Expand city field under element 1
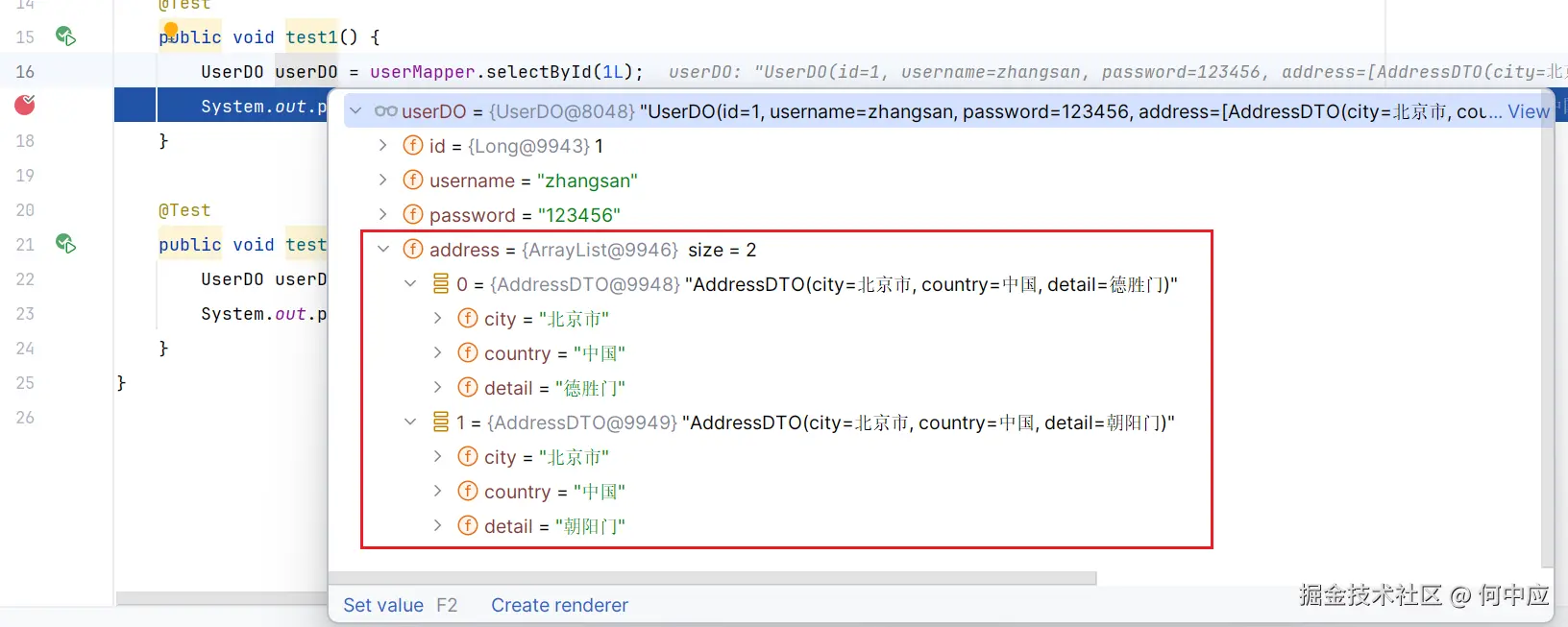This screenshot has width=1568, height=627. pyautogui.click(x=437, y=457)
